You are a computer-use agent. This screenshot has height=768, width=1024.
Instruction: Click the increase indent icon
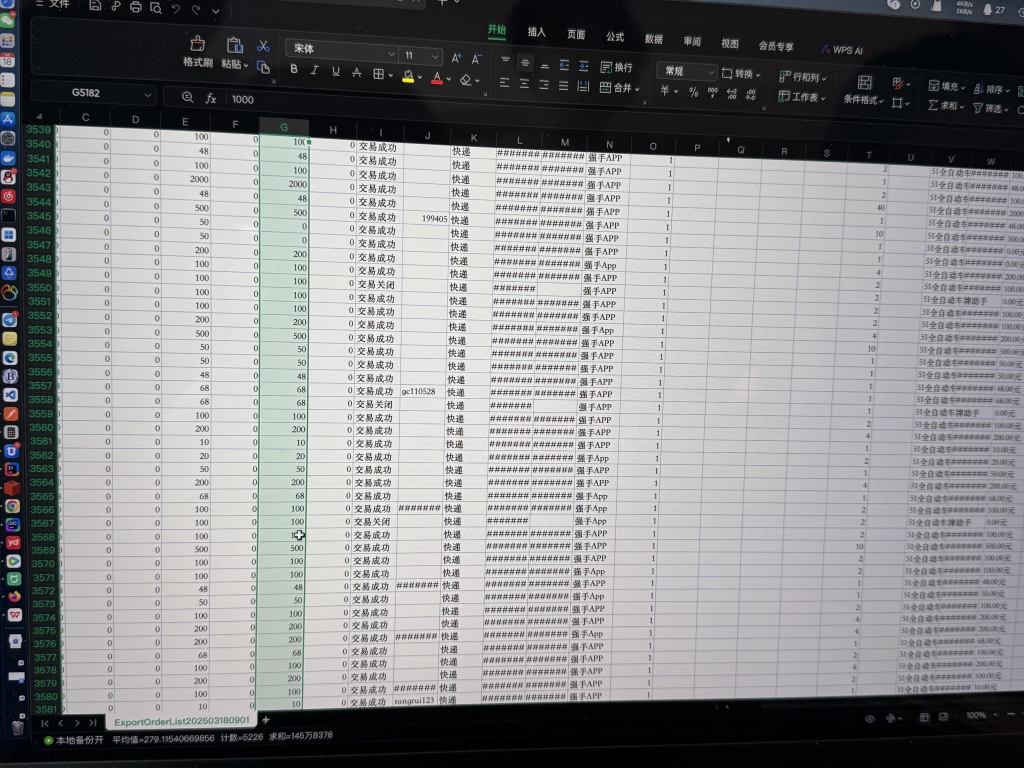coord(584,66)
